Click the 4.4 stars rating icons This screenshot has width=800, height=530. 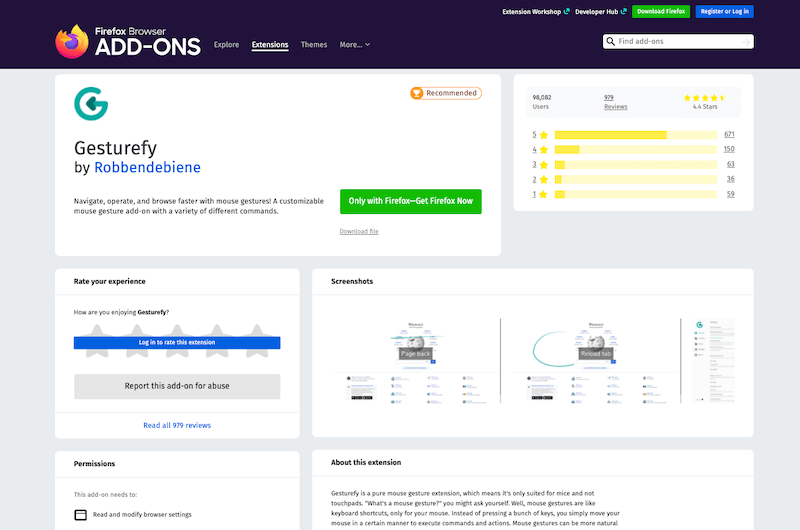[x=705, y=98]
